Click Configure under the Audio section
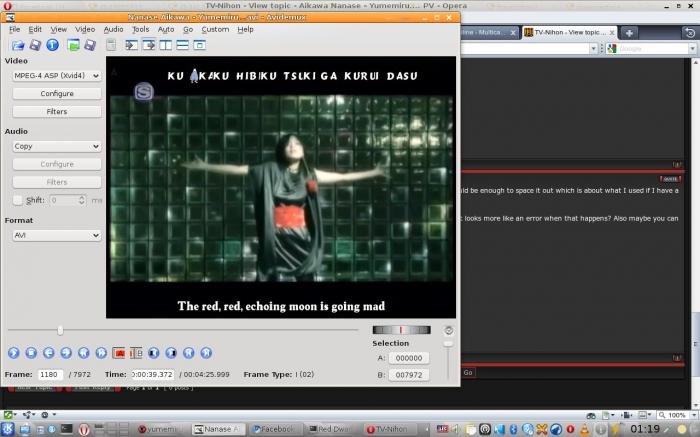 coord(57,164)
